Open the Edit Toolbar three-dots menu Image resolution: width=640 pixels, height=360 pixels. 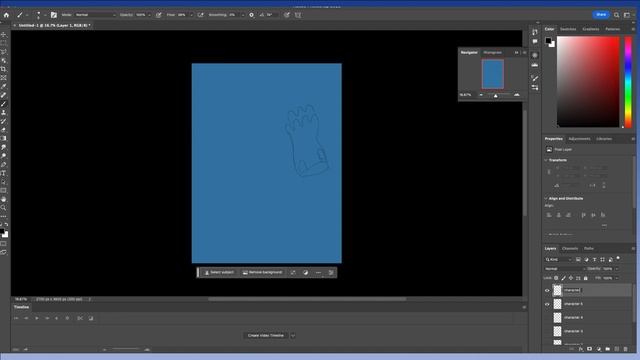pyautogui.click(x=4, y=216)
